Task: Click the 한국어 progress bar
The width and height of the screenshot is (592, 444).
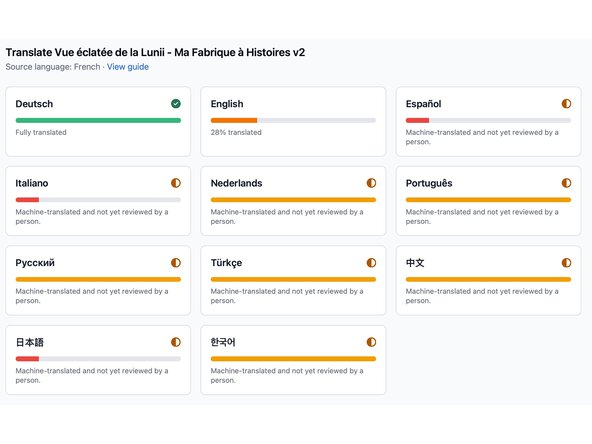Action: [x=293, y=359]
